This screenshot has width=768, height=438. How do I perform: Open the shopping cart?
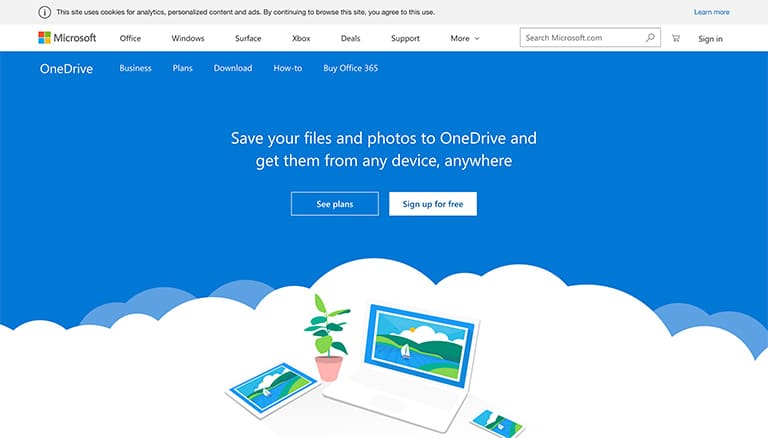click(676, 38)
